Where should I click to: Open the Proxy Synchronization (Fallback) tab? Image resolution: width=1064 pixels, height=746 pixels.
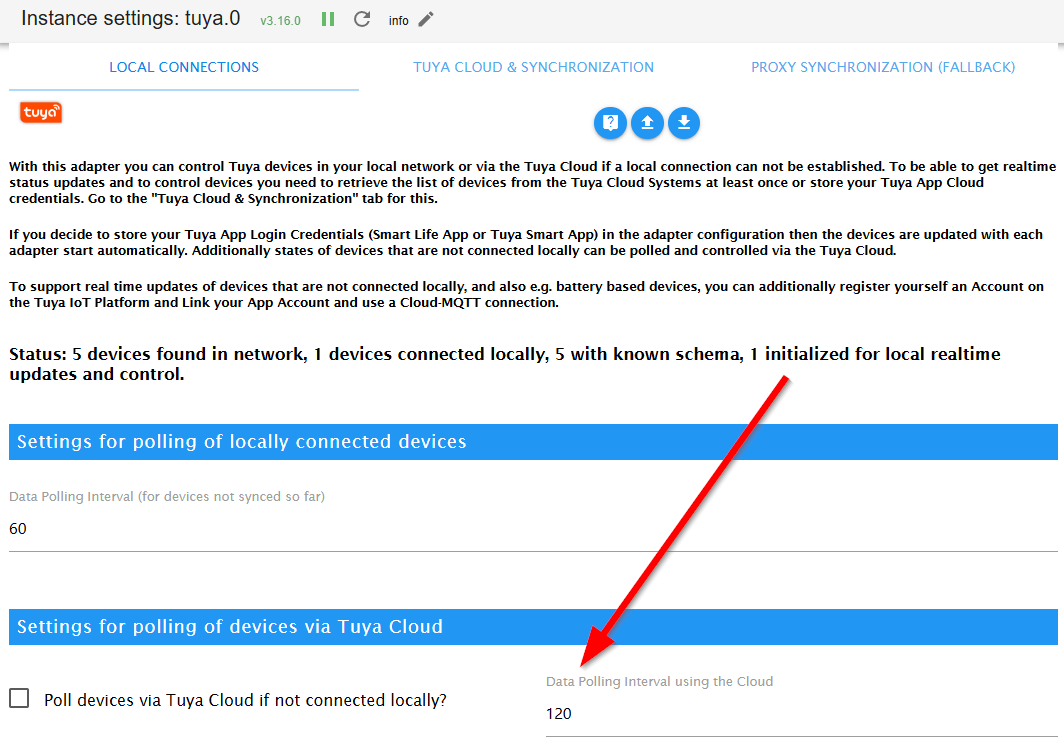[x=883, y=67]
